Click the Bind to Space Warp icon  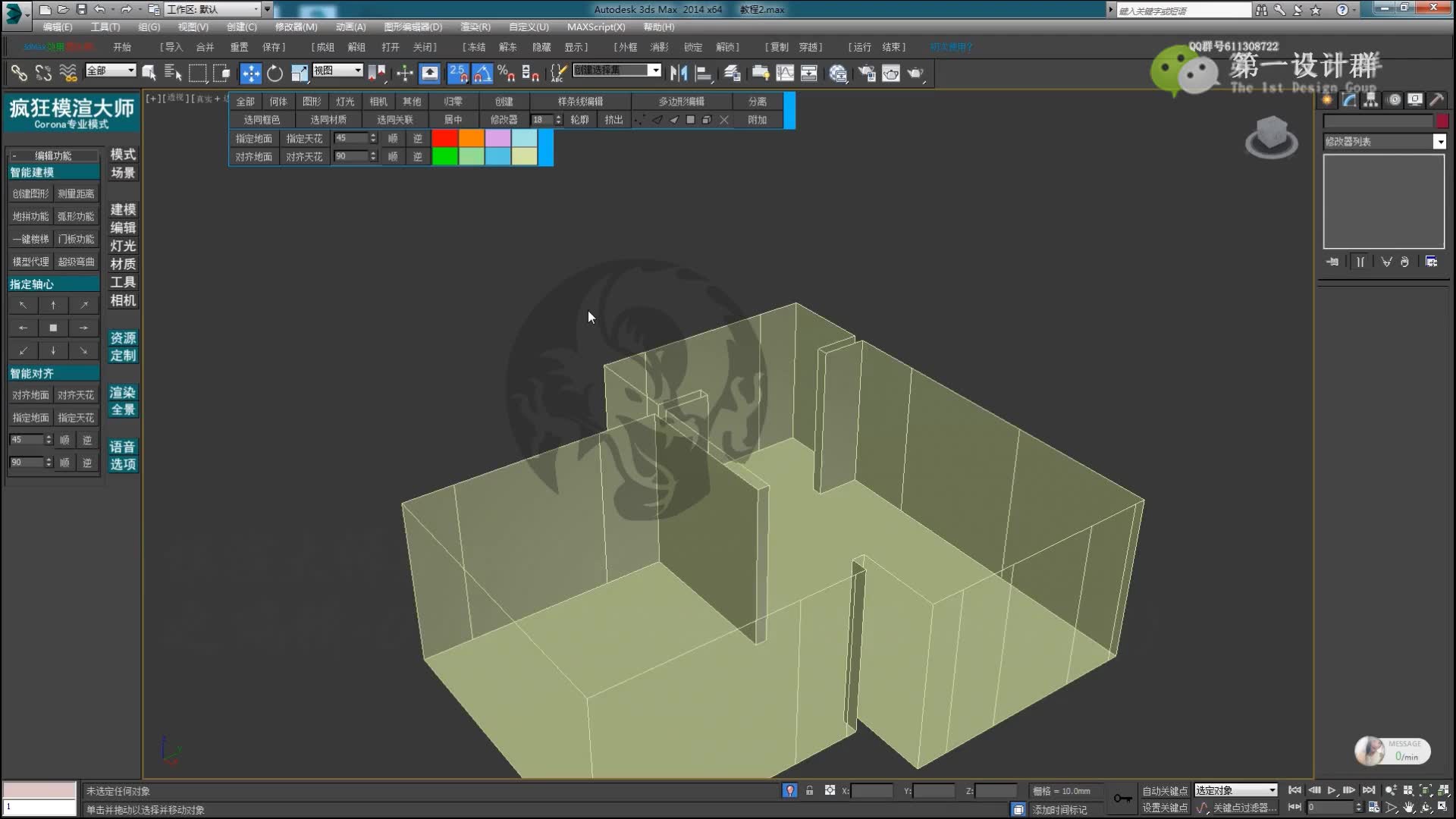tap(68, 73)
